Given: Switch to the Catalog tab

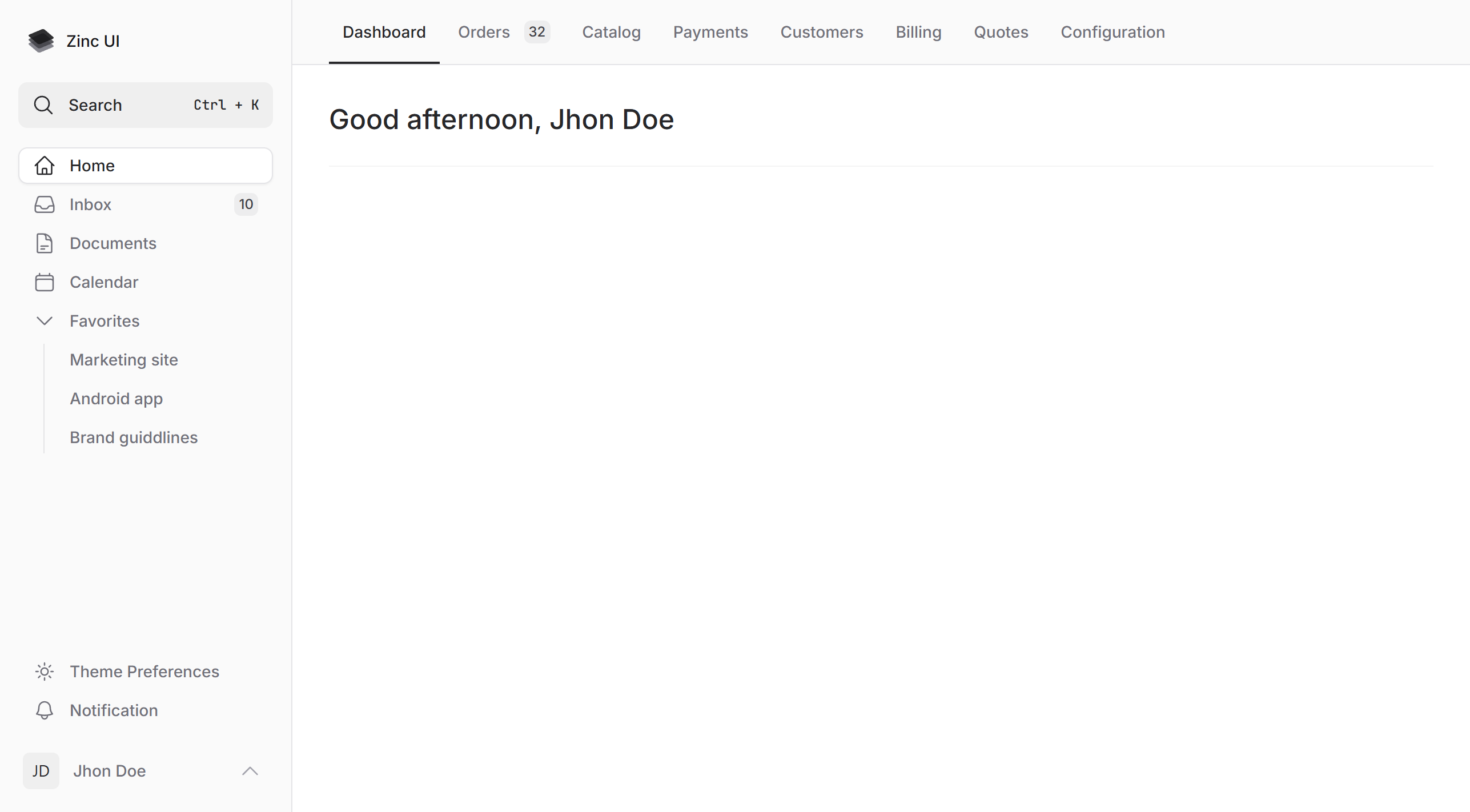Looking at the screenshot, I should click(611, 32).
